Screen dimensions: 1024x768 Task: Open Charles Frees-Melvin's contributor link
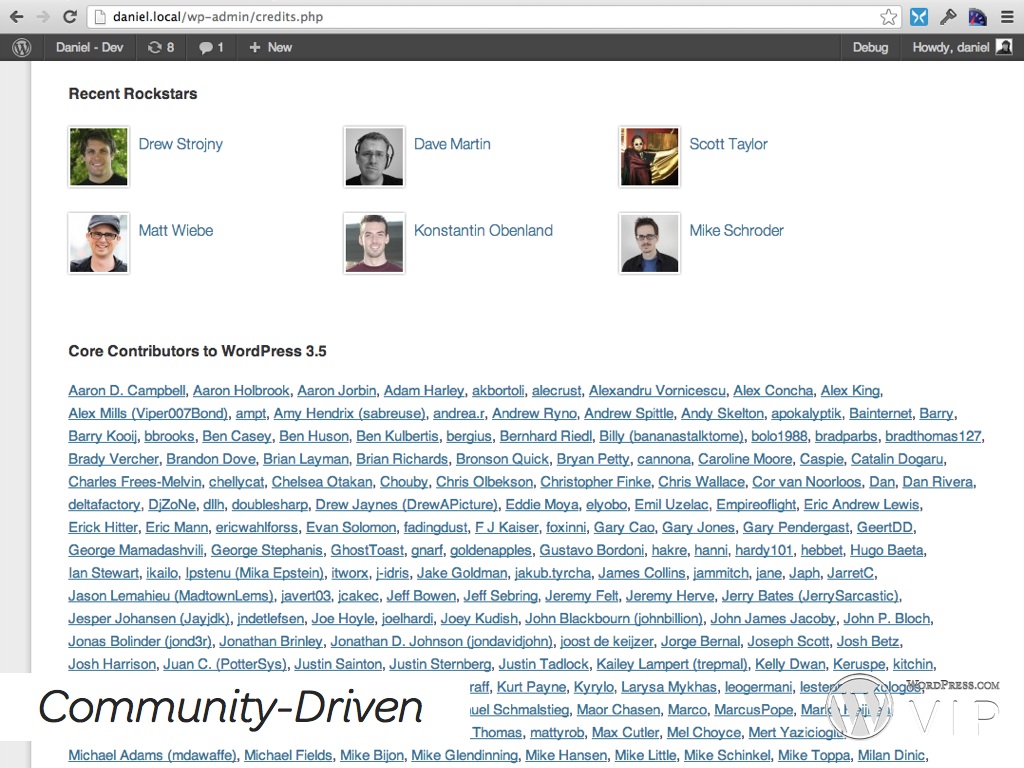click(x=135, y=482)
